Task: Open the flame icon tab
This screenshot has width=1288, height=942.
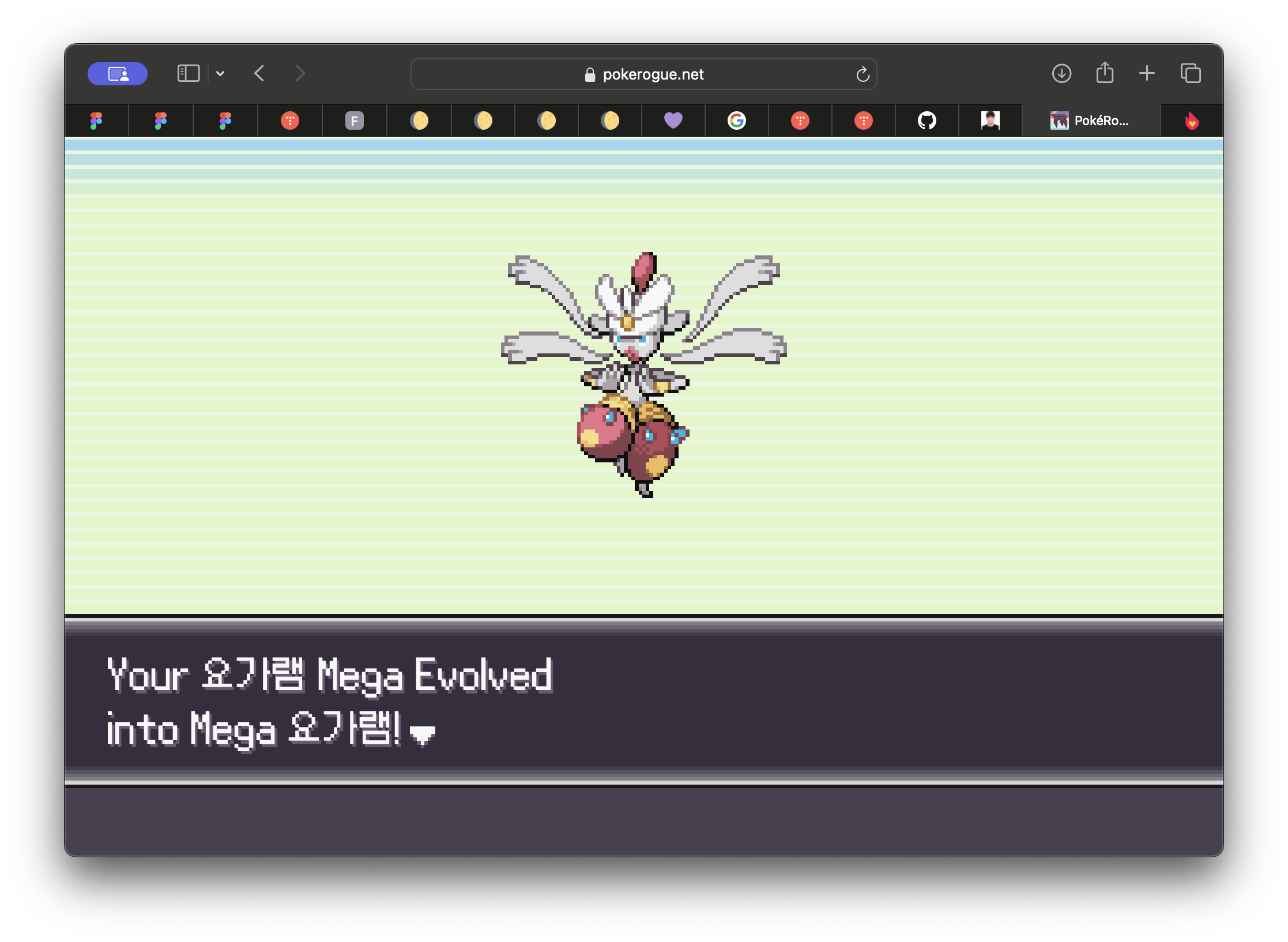Action: 1192,120
